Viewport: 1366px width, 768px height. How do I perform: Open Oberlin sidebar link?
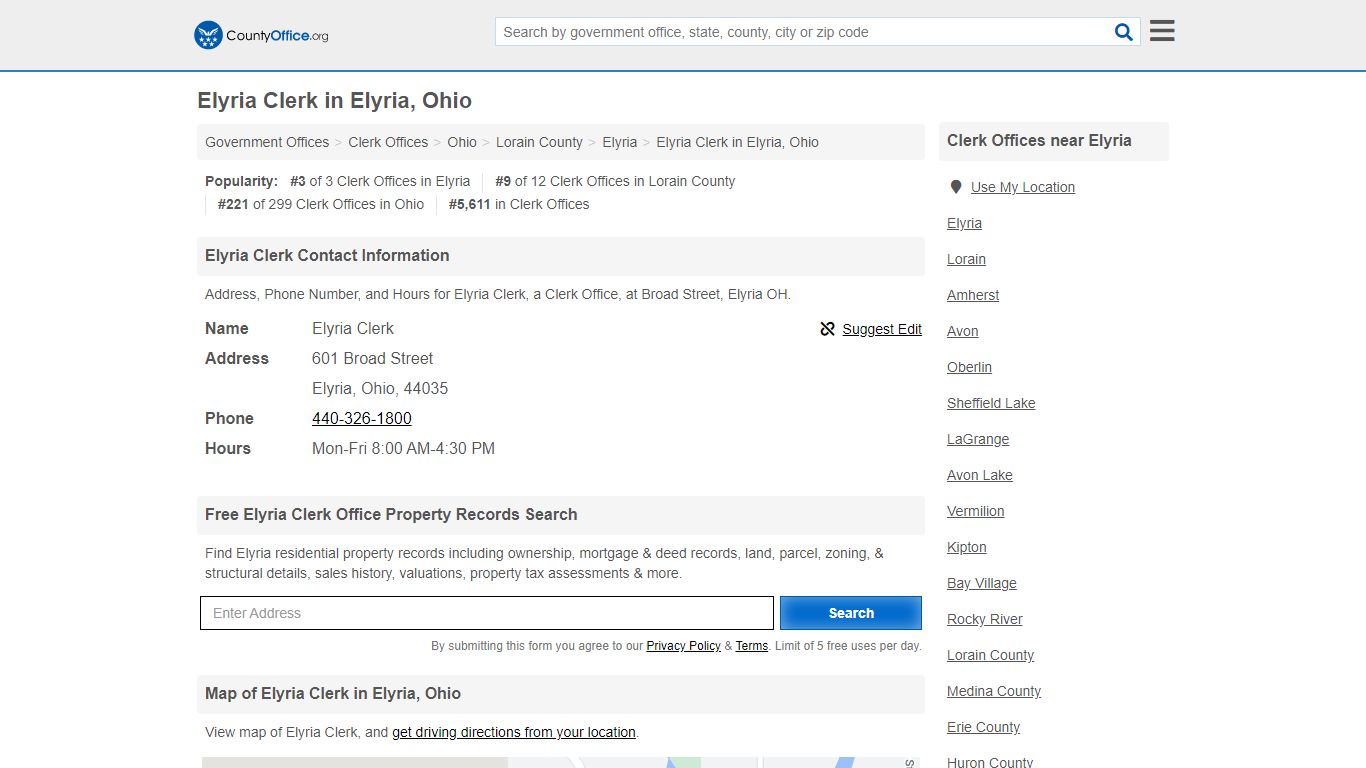[969, 367]
